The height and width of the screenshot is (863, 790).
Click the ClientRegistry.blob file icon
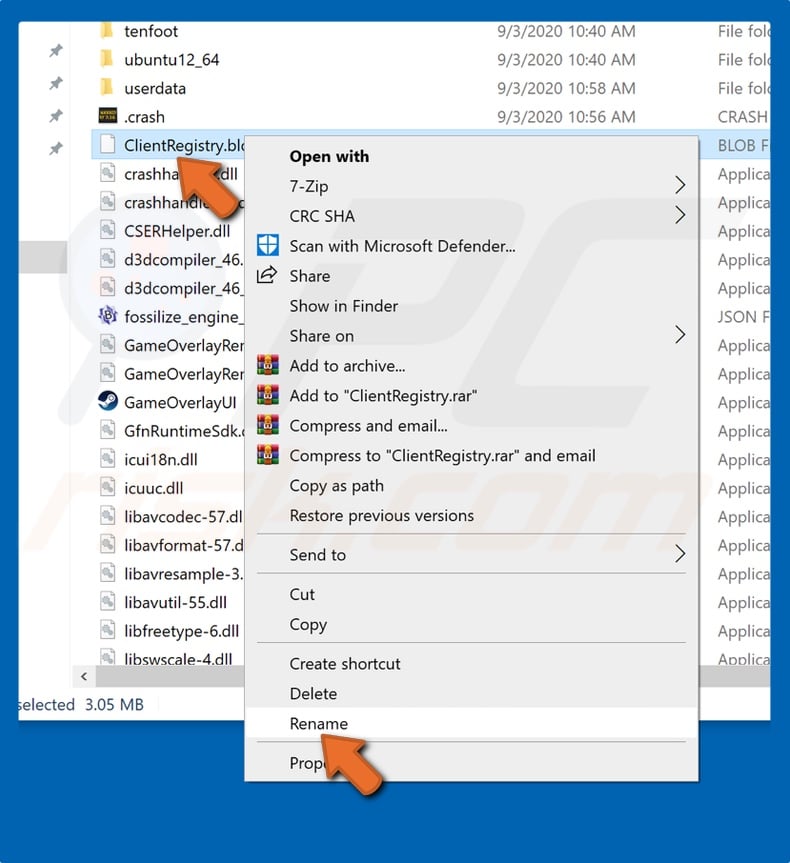click(107, 145)
